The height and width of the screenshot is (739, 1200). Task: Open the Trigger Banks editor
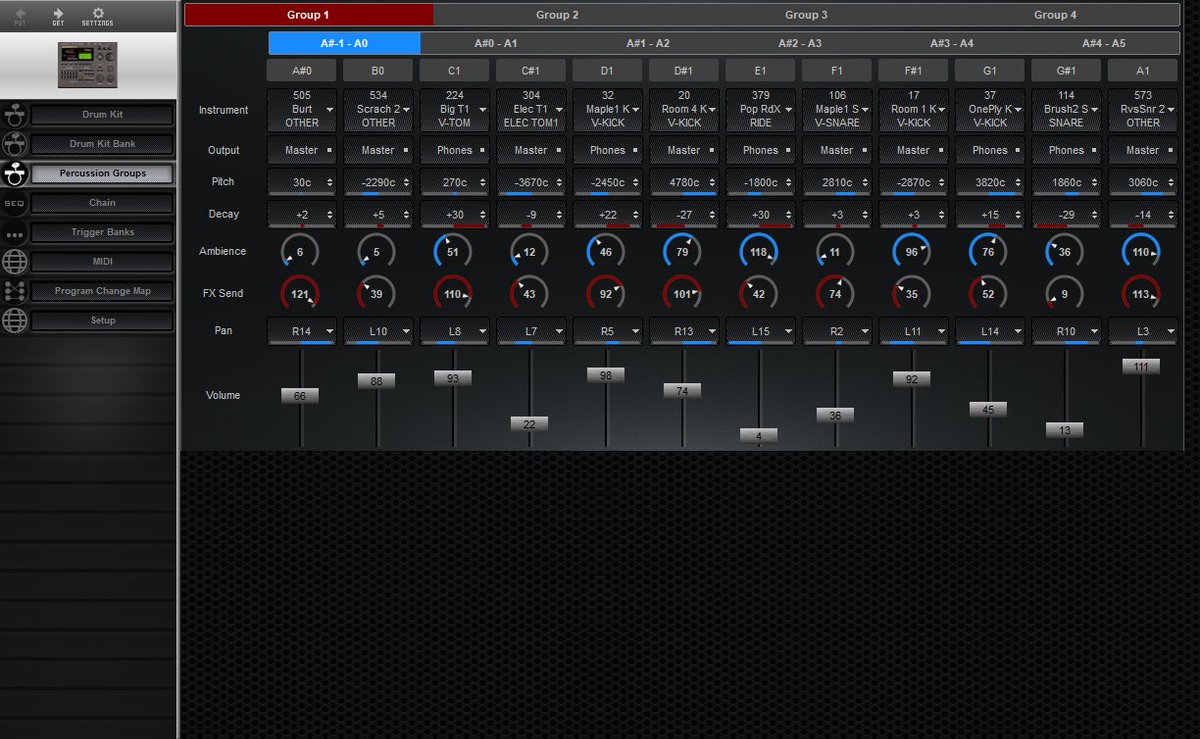(x=102, y=232)
